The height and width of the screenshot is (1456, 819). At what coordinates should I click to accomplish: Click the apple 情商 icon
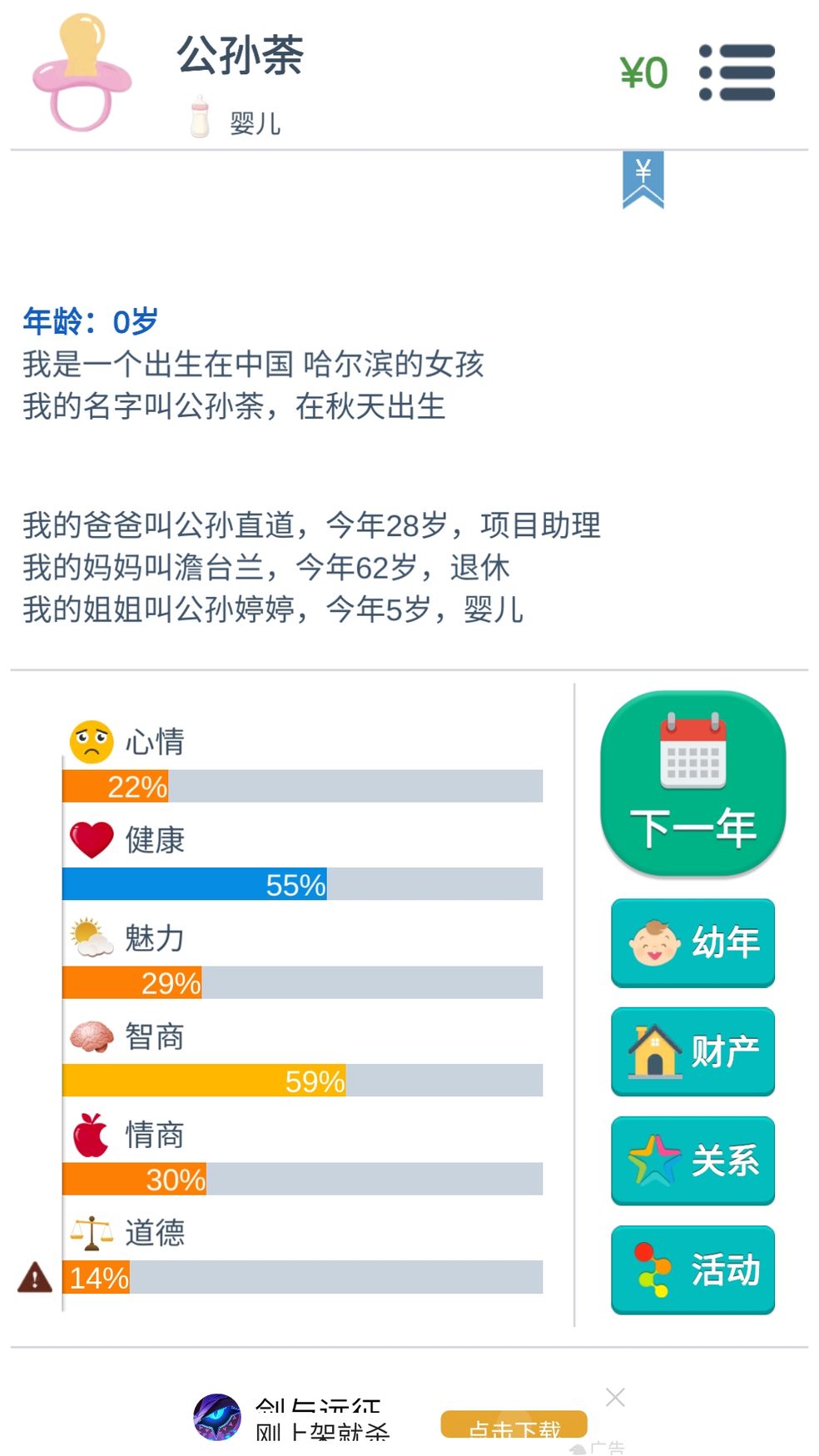92,1135
